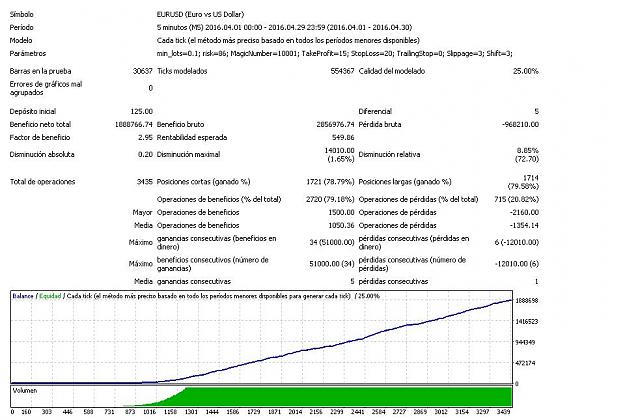This screenshot has height=420, width=625.
Task: Click the y-axis label 944349
Action: click(x=527, y=342)
